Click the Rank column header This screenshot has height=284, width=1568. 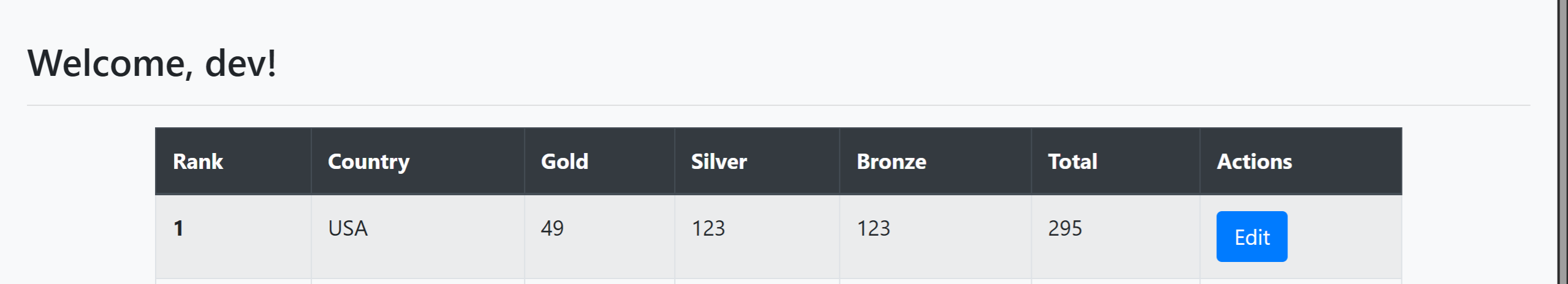point(198,162)
